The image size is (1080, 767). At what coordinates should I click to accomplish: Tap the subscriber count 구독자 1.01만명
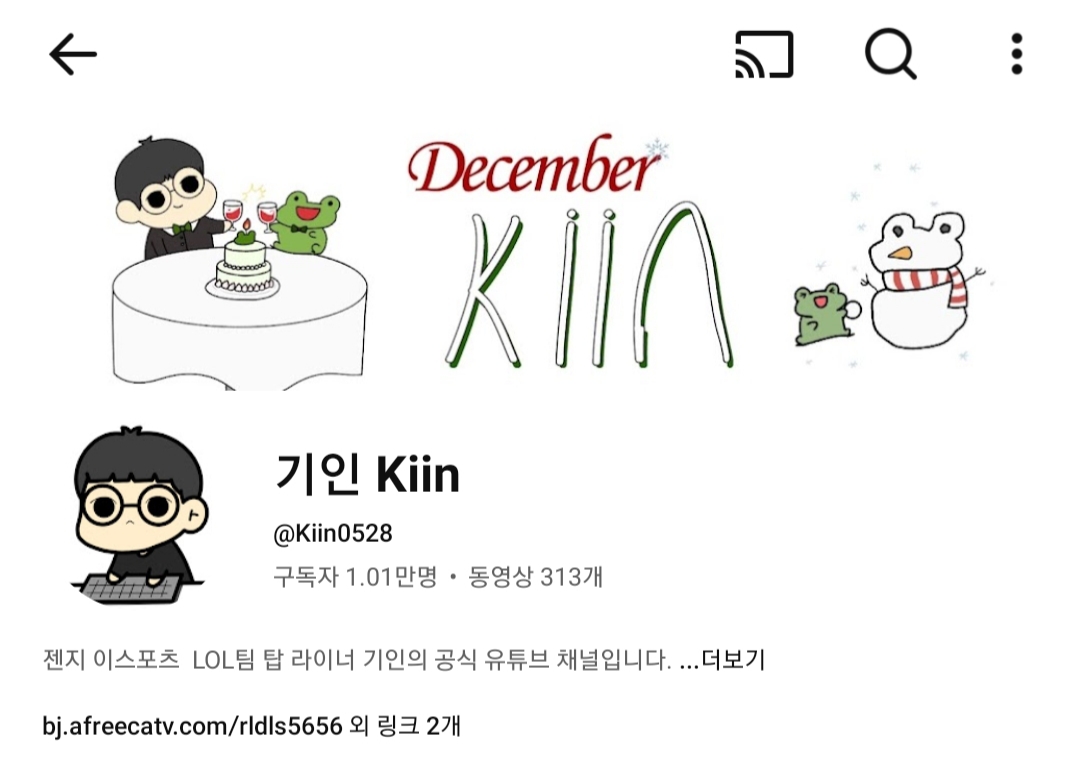pyautogui.click(x=355, y=577)
